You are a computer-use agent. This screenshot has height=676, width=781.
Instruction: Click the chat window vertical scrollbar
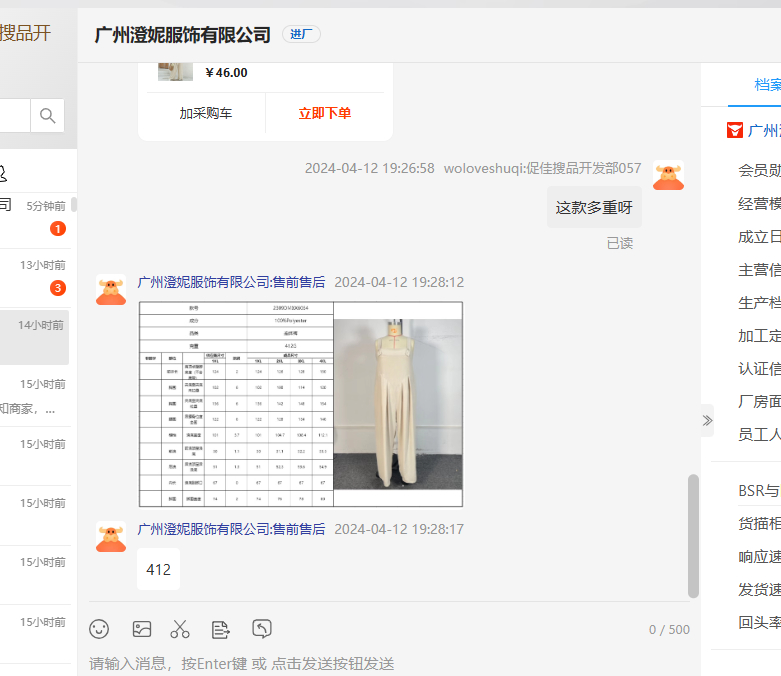pos(693,535)
